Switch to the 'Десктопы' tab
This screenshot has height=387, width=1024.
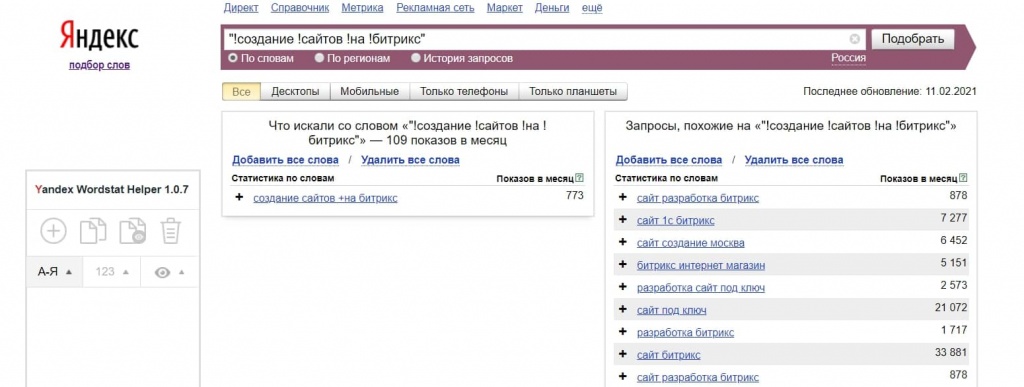(295, 91)
